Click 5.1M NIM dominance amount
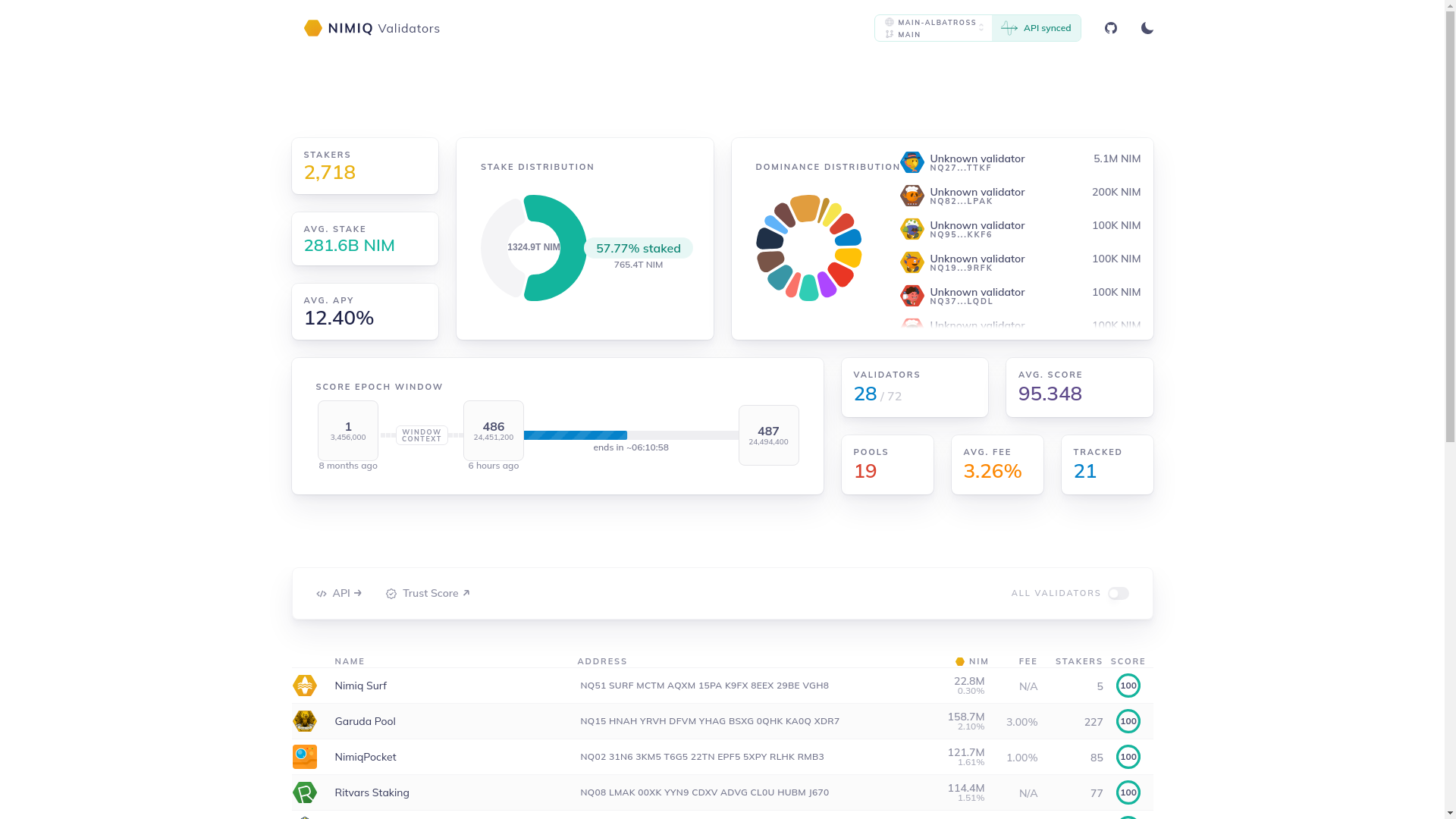Image resolution: width=1456 pixels, height=819 pixels. (x=1117, y=158)
